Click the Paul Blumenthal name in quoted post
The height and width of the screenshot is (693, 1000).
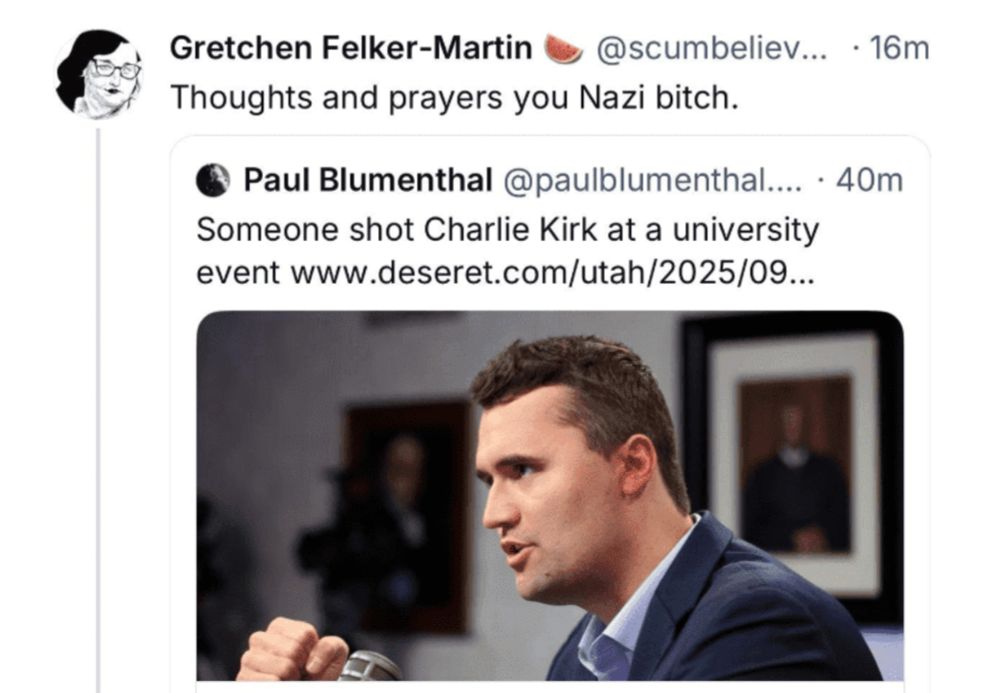click(x=368, y=180)
